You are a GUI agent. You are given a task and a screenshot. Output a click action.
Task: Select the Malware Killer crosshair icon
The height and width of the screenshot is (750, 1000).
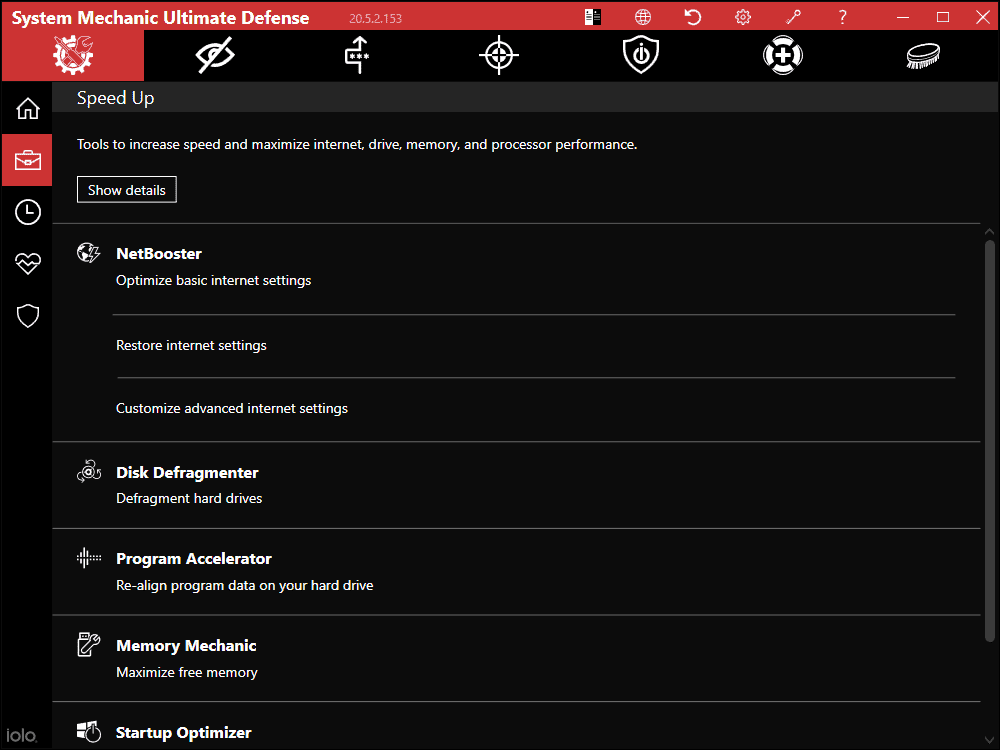pos(498,55)
